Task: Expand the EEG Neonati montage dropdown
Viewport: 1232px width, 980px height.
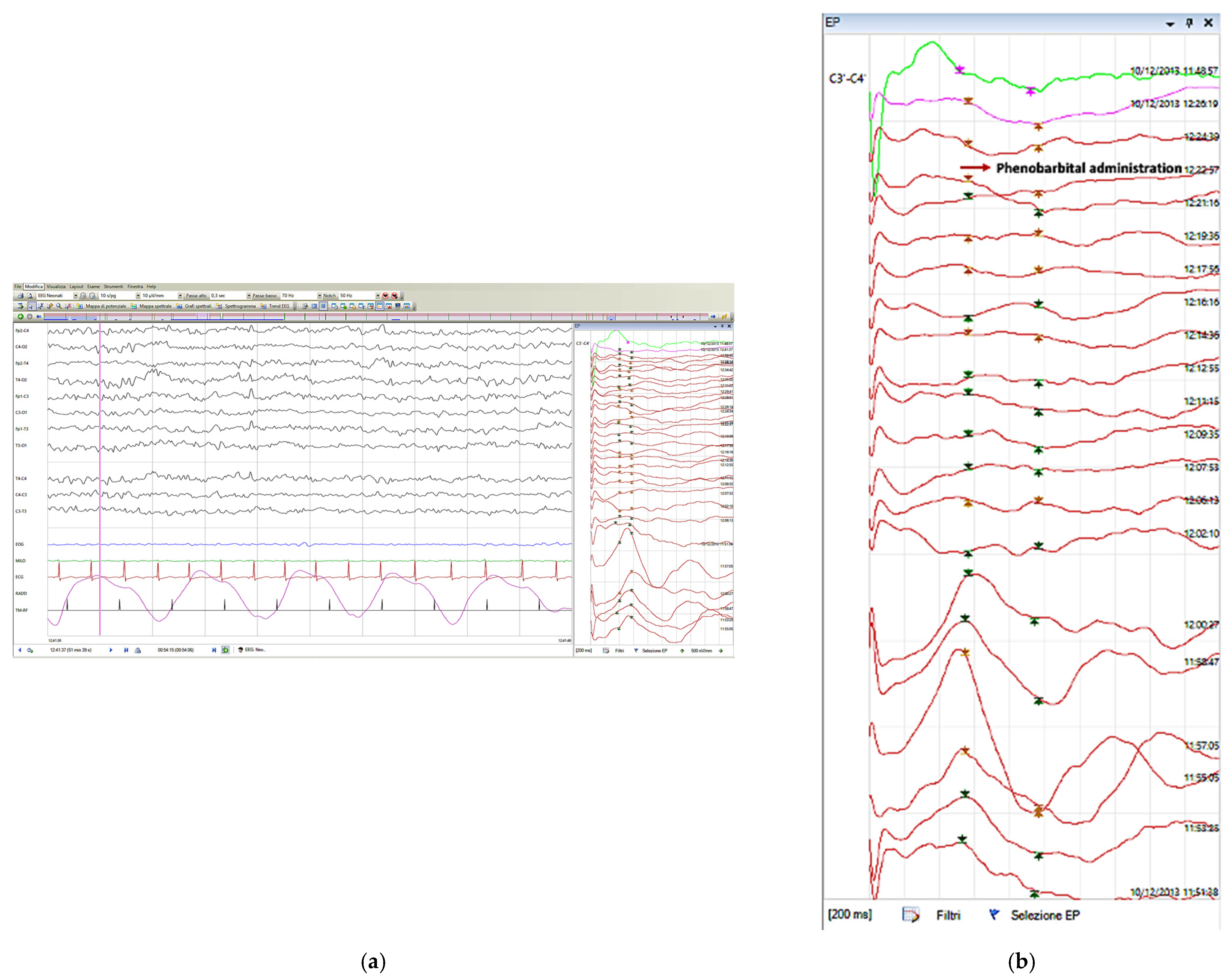Action: [76, 296]
